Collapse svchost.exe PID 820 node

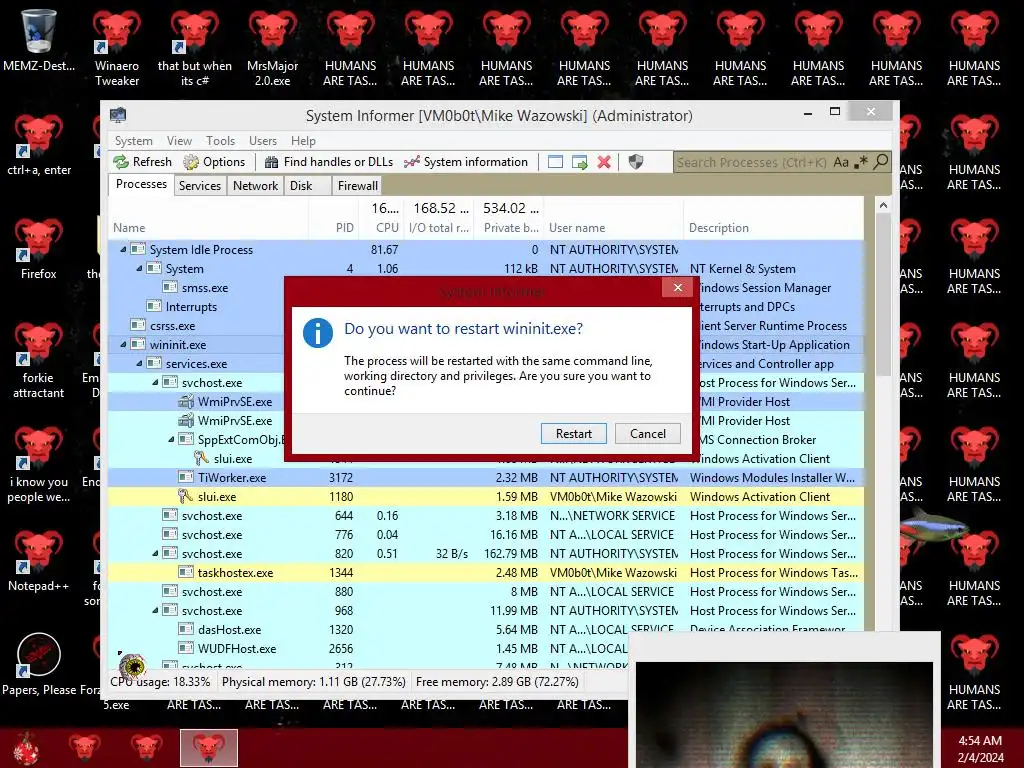[155, 553]
